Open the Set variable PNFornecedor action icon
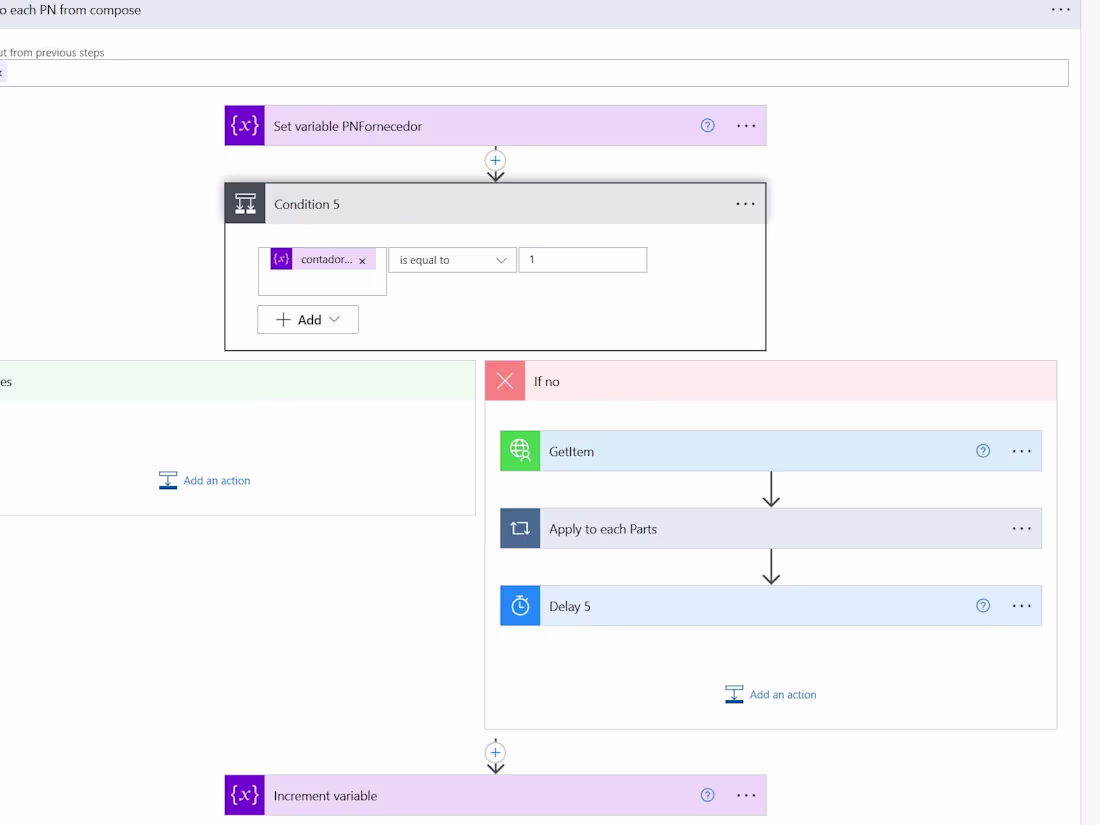 point(244,125)
